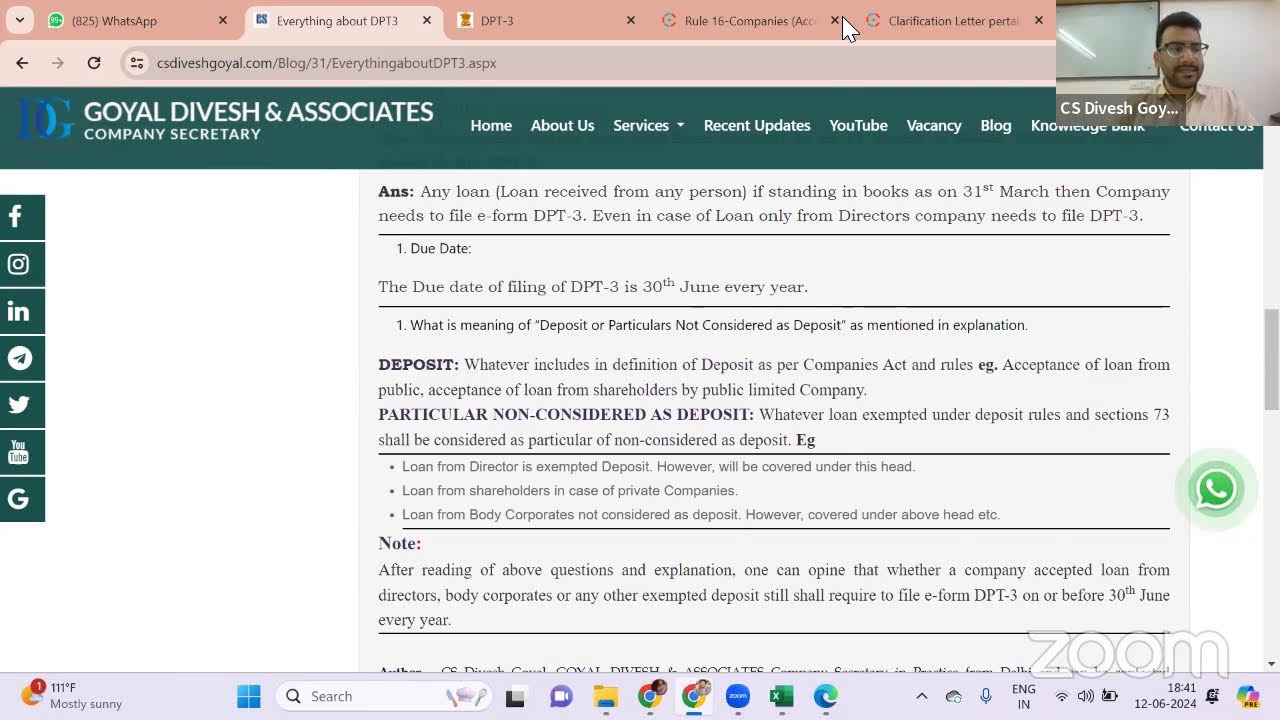Go to the Home page
Screen dimensions: 1280x720
pos(491,125)
